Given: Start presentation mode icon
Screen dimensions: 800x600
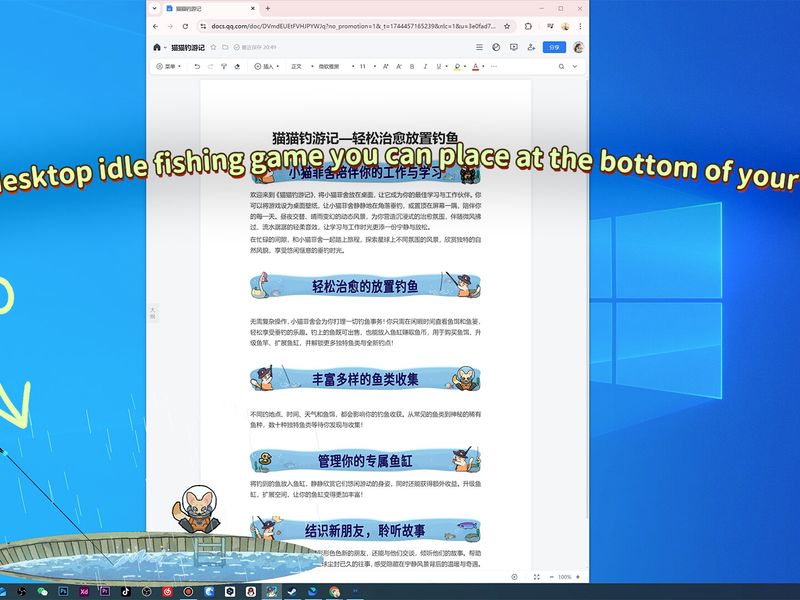Looking at the screenshot, I should coord(514,47).
